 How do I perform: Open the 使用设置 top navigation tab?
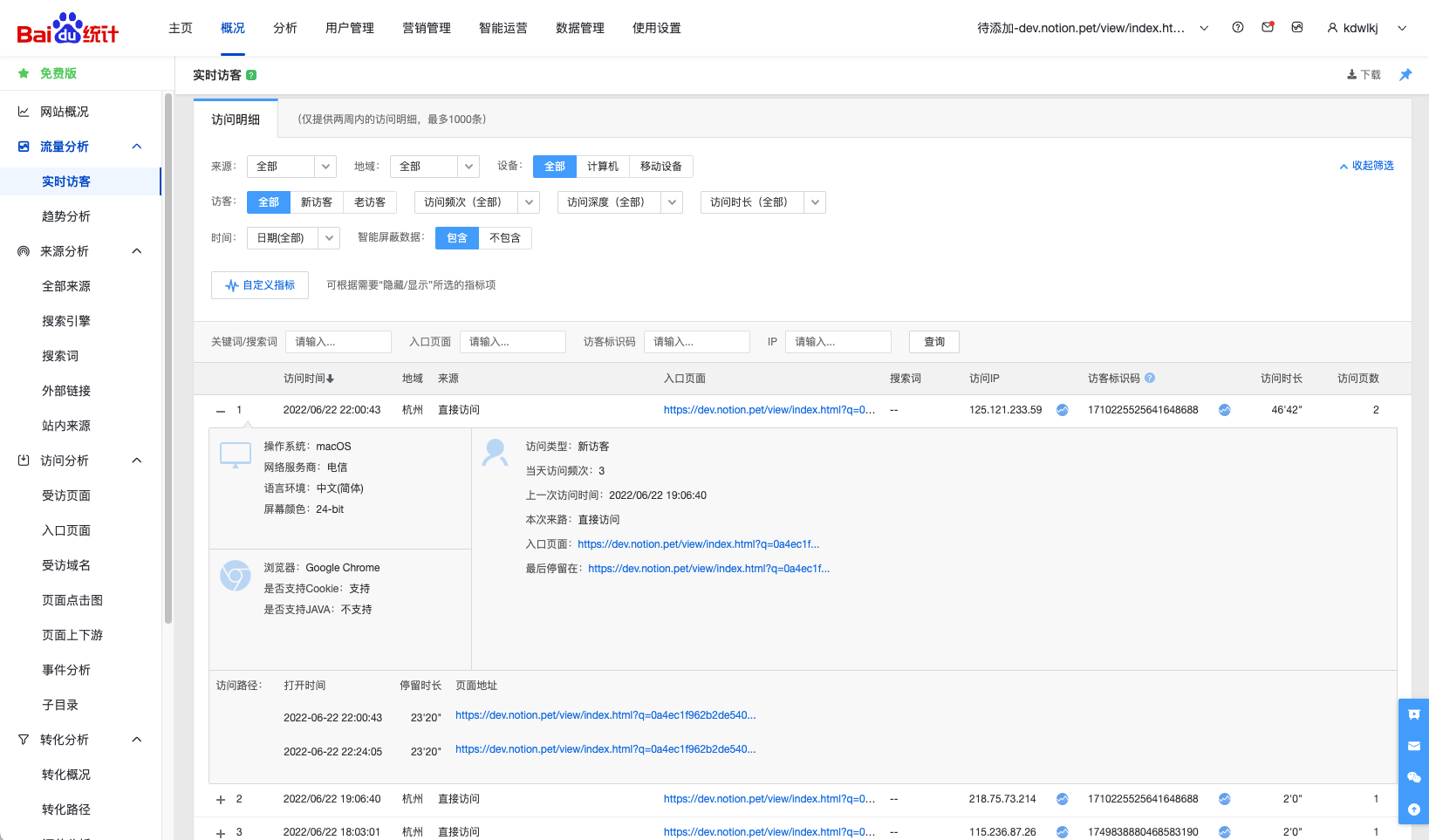(x=657, y=28)
